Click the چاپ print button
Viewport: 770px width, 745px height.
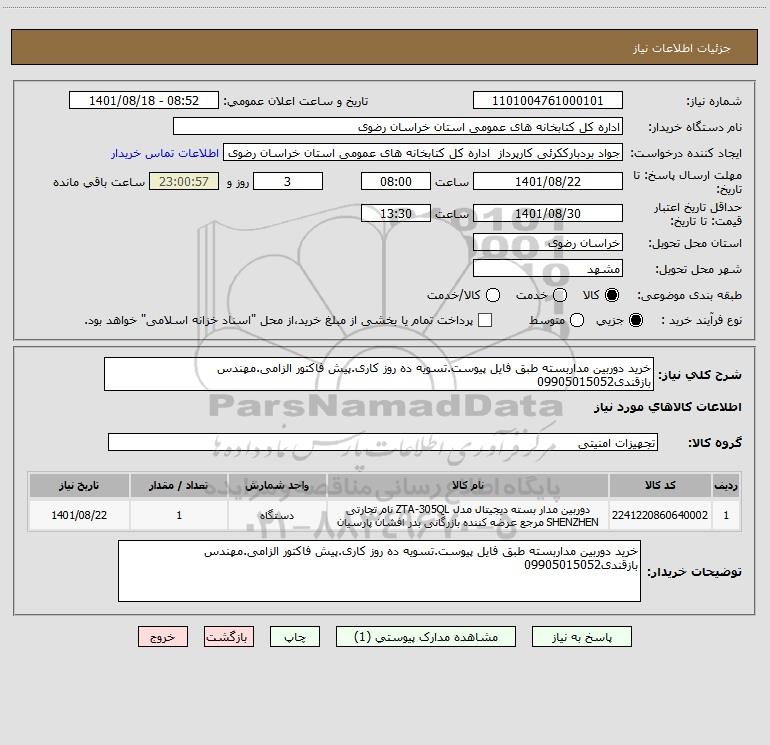tap(295, 636)
